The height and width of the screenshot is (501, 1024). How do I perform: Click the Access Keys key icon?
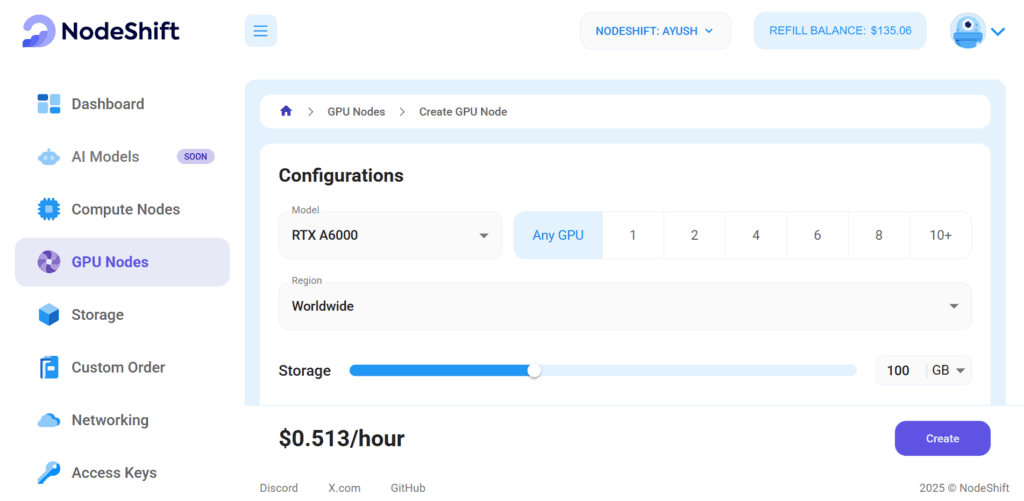[49, 472]
